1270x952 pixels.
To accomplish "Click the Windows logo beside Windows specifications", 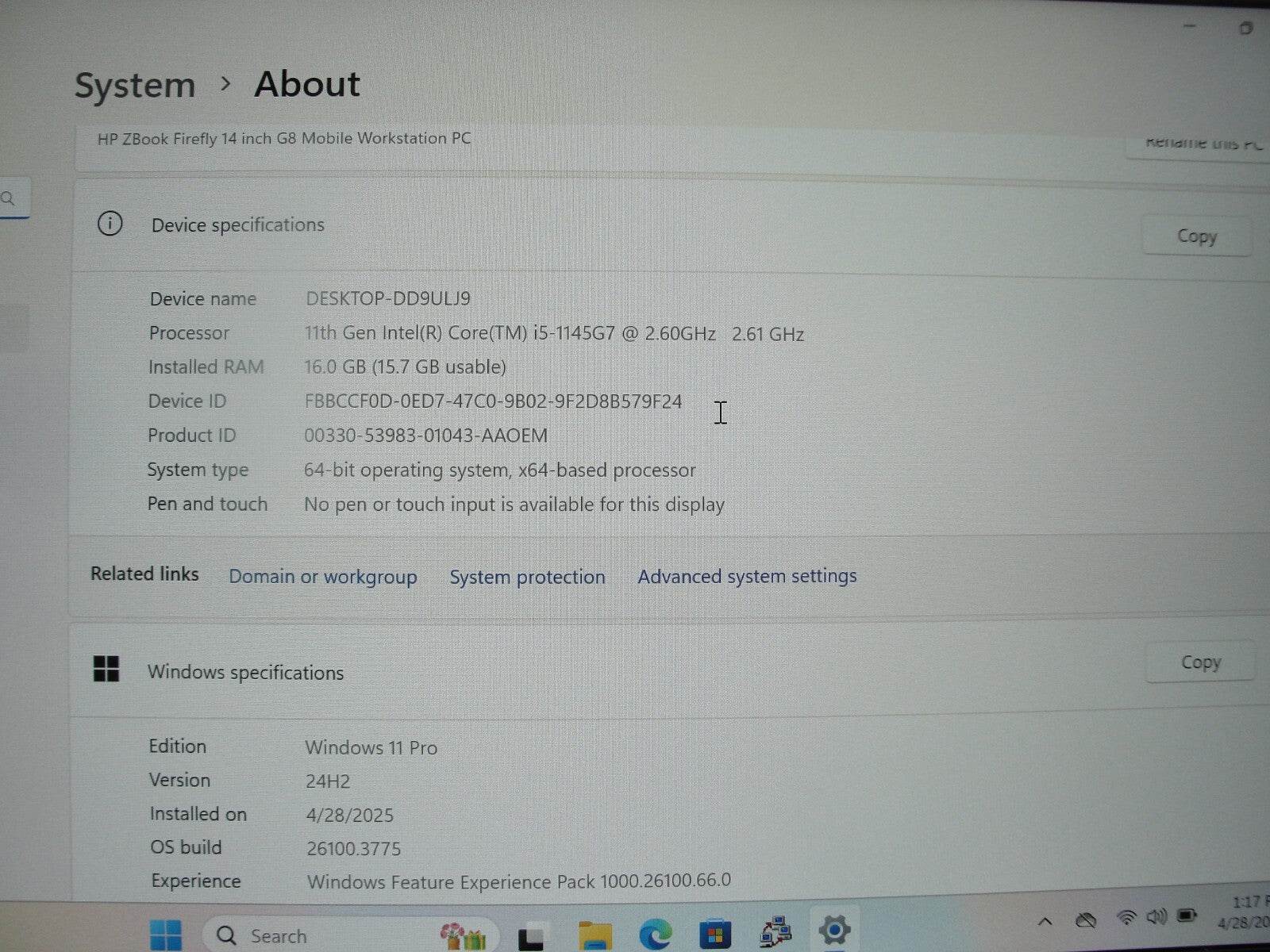I will coord(107,670).
